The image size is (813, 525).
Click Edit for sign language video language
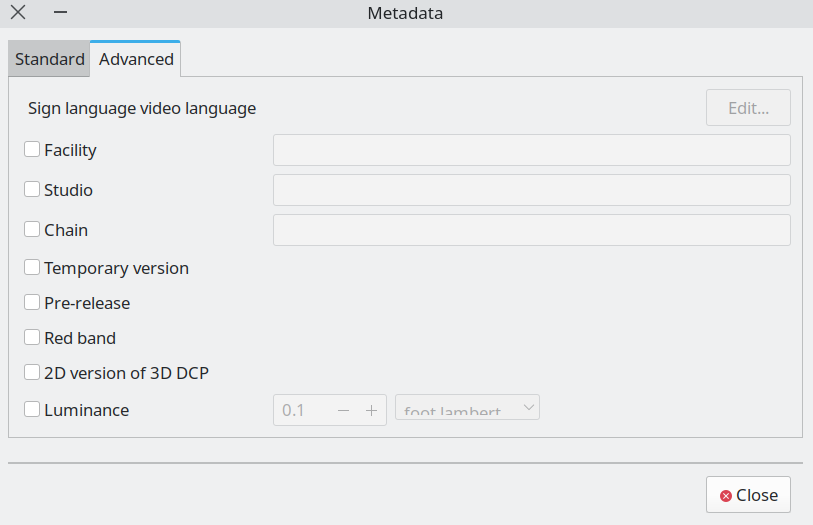click(748, 108)
